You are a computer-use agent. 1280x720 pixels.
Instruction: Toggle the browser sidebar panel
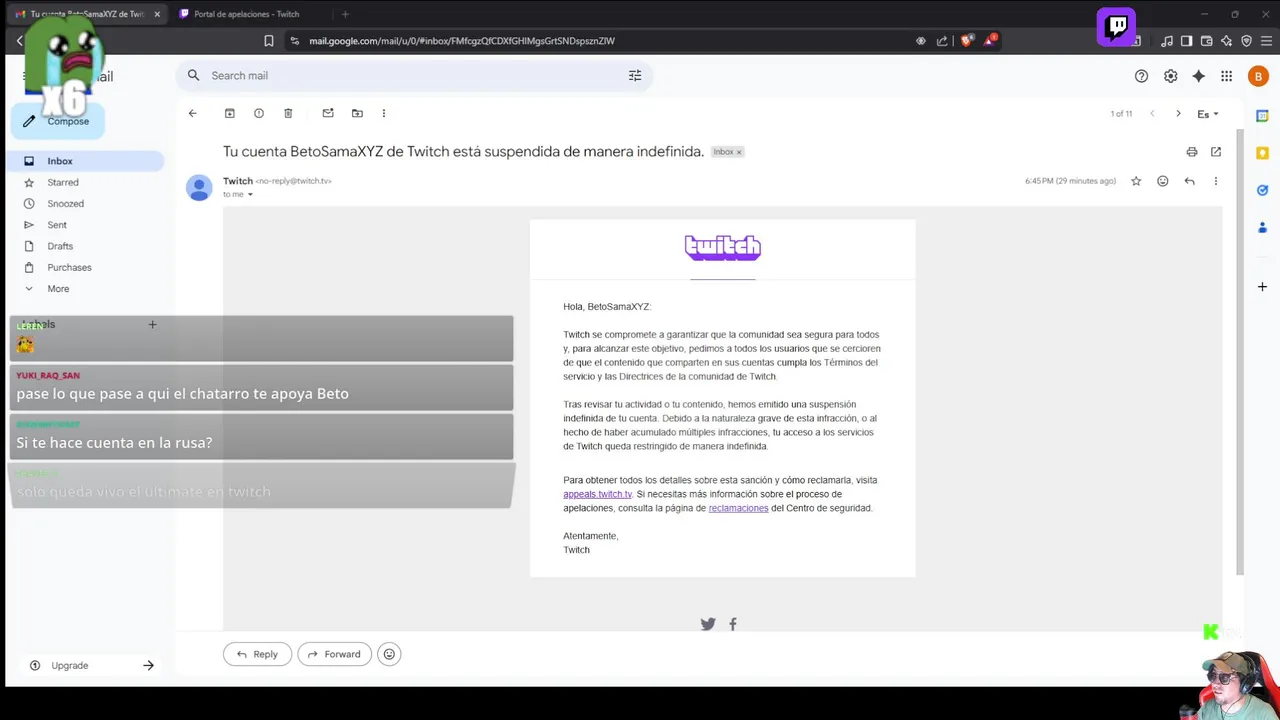pyautogui.click(x=1186, y=41)
